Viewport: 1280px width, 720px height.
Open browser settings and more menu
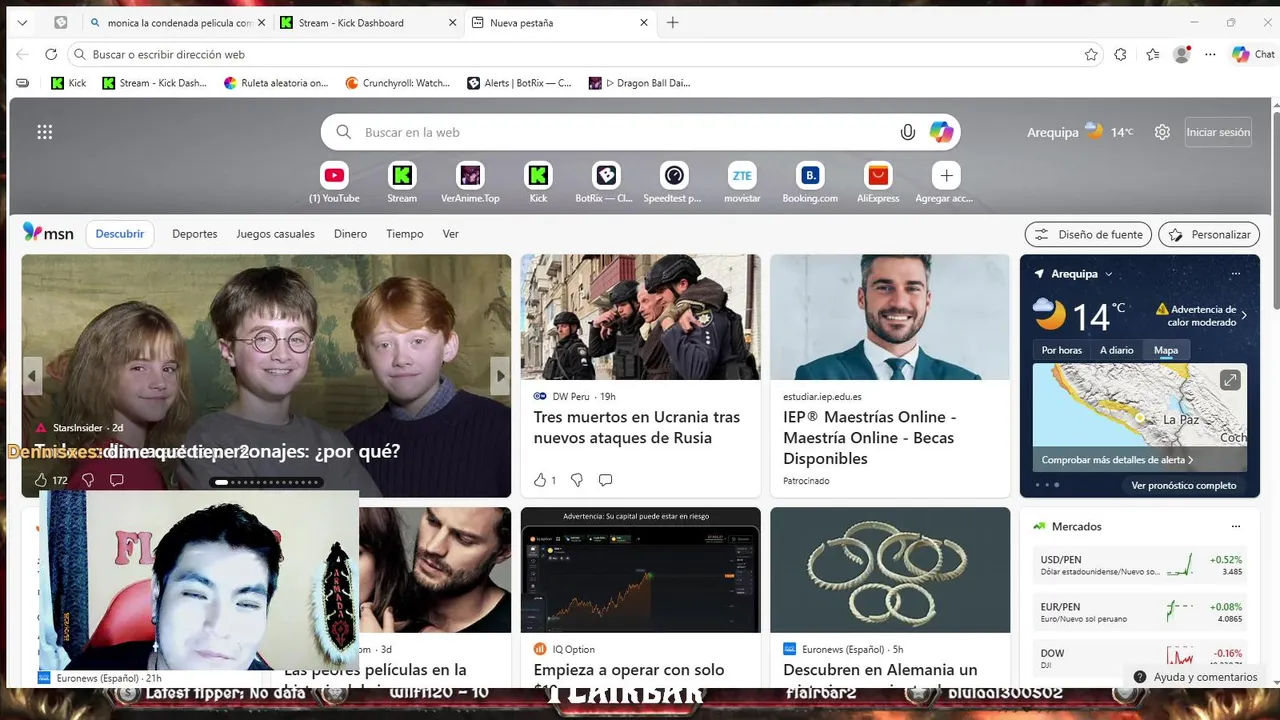[x=1210, y=54]
